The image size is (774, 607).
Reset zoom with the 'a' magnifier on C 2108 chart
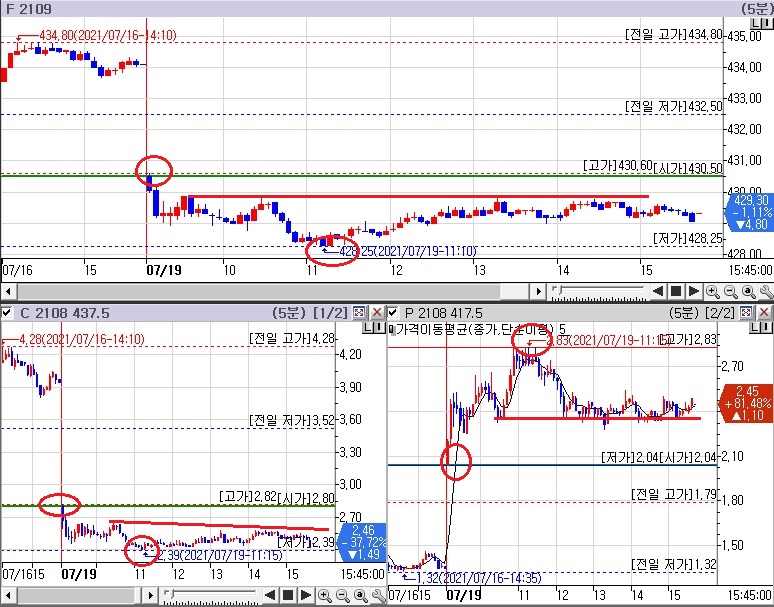[360, 596]
